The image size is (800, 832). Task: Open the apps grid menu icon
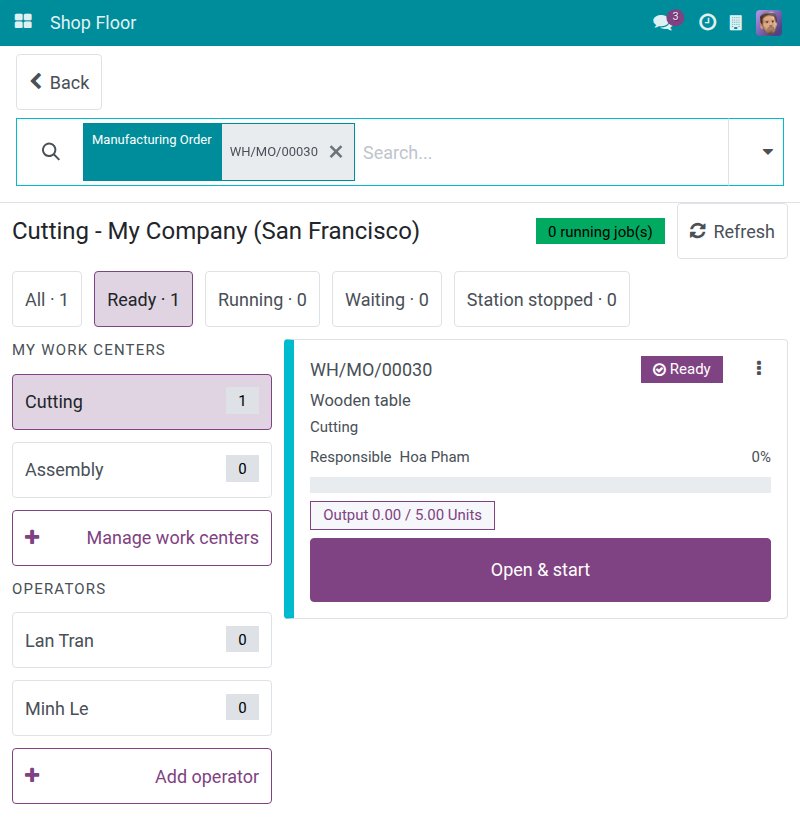(x=23, y=22)
